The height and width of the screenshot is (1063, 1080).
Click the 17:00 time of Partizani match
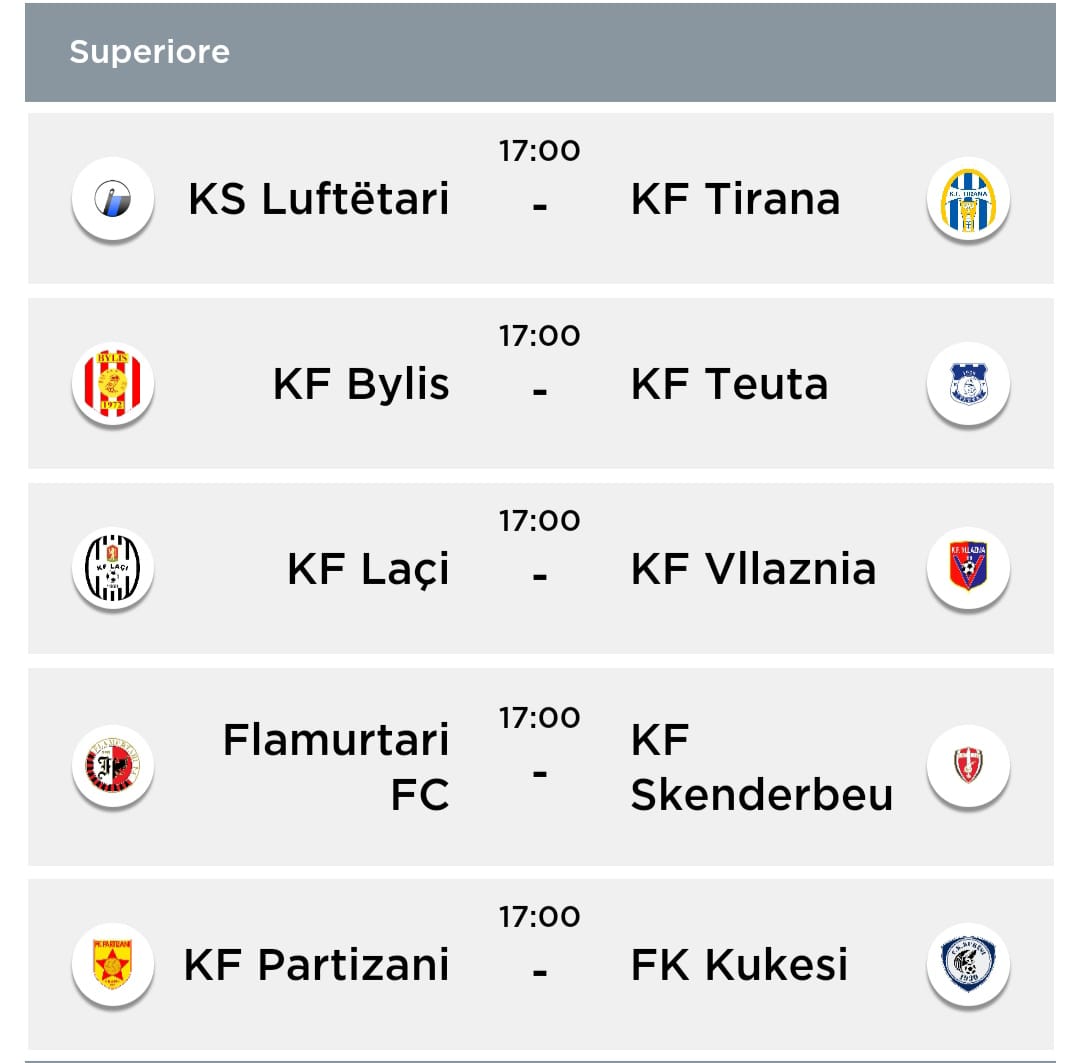click(x=540, y=917)
